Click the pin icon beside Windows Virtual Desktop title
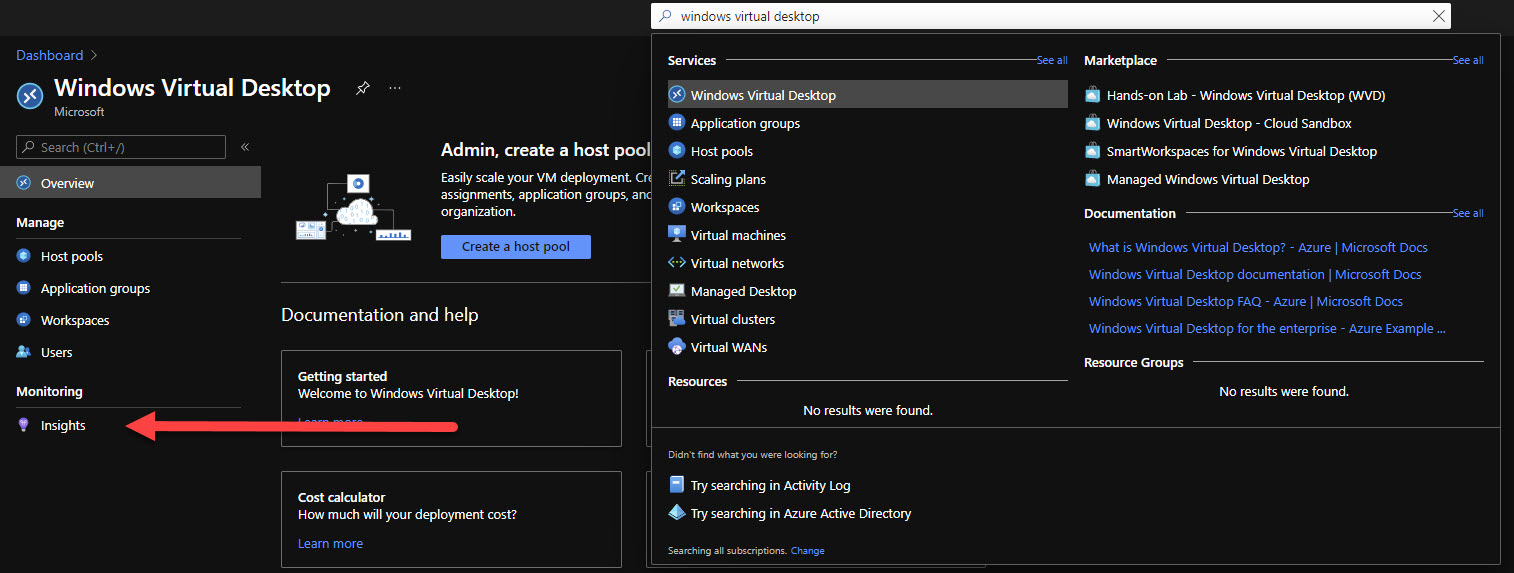Screen dimensions: 1514x573 click(x=363, y=88)
